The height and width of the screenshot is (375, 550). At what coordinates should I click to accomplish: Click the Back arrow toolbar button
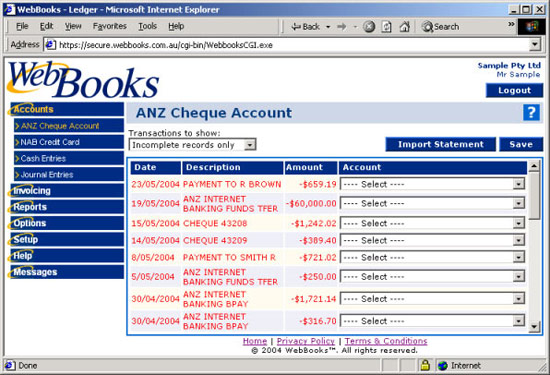306,27
